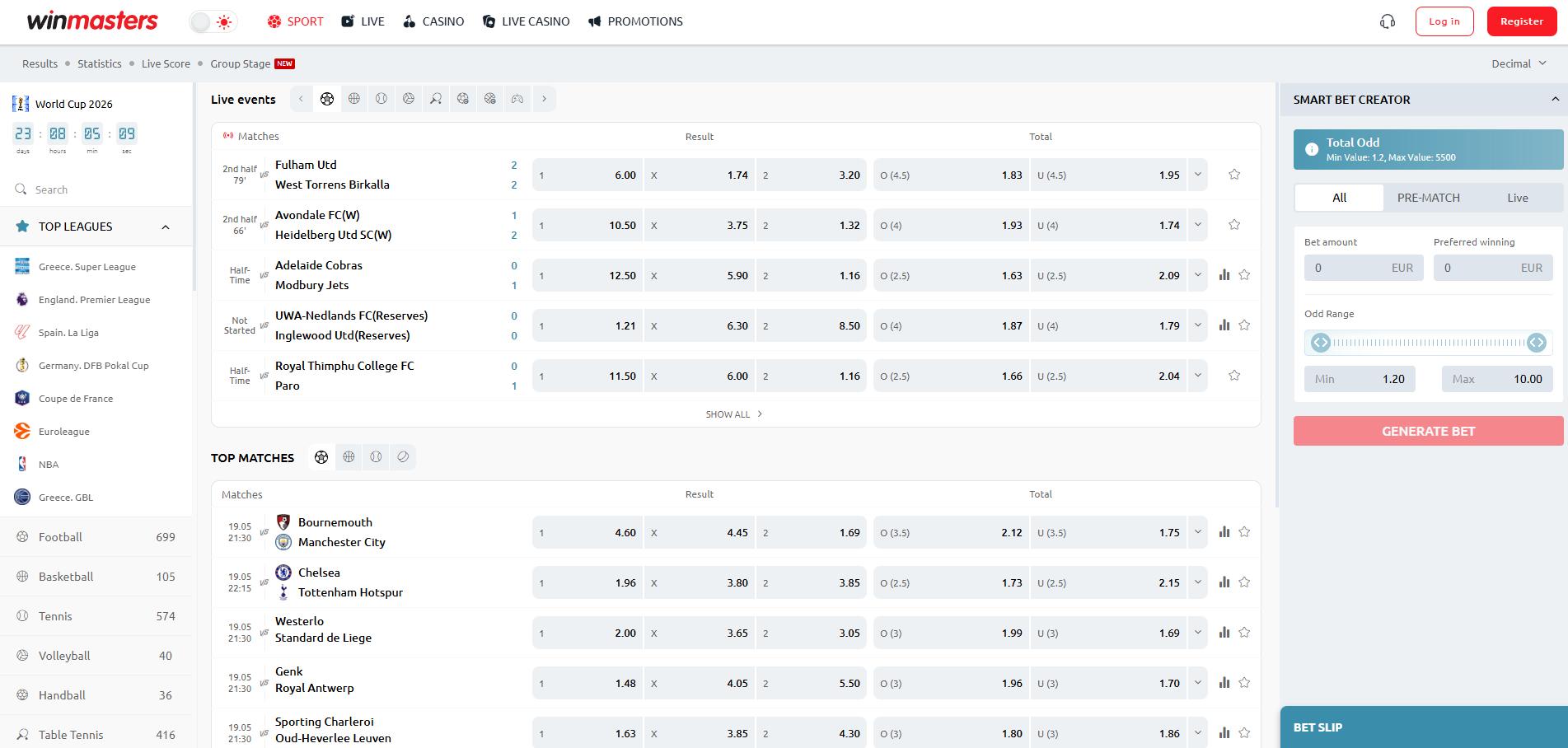Select the basketball icon in Top Matches

[x=349, y=457]
